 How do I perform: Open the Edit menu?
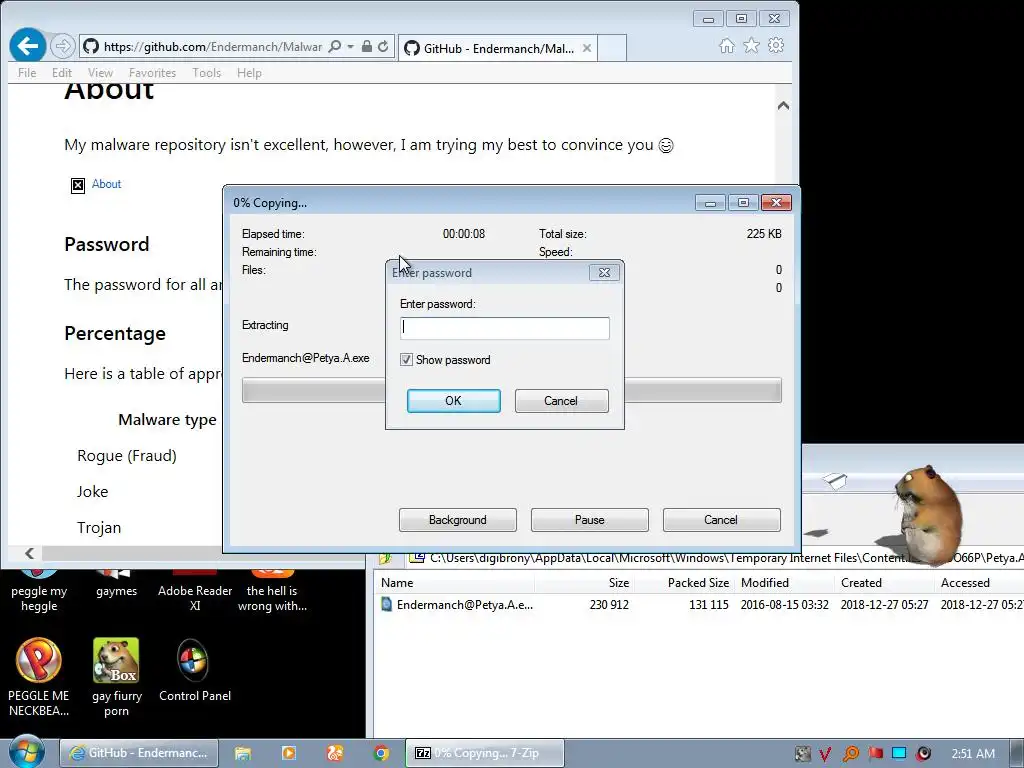pyautogui.click(x=62, y=72)
